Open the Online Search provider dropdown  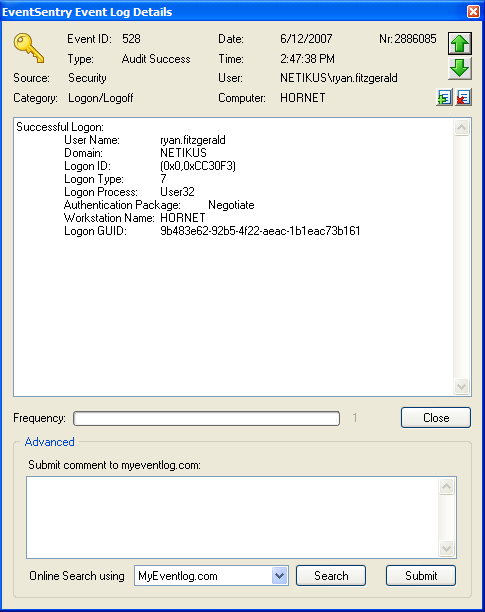point(279,576)
